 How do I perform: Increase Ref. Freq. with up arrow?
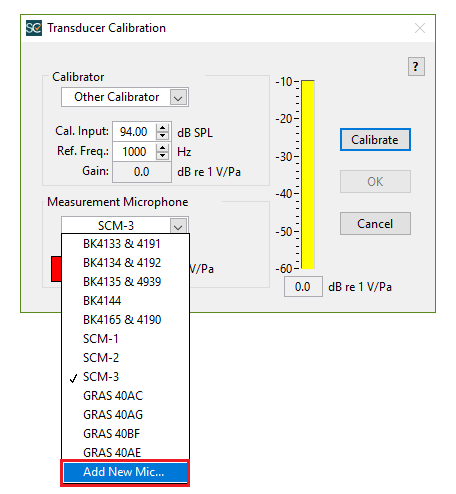click(162, 148)
